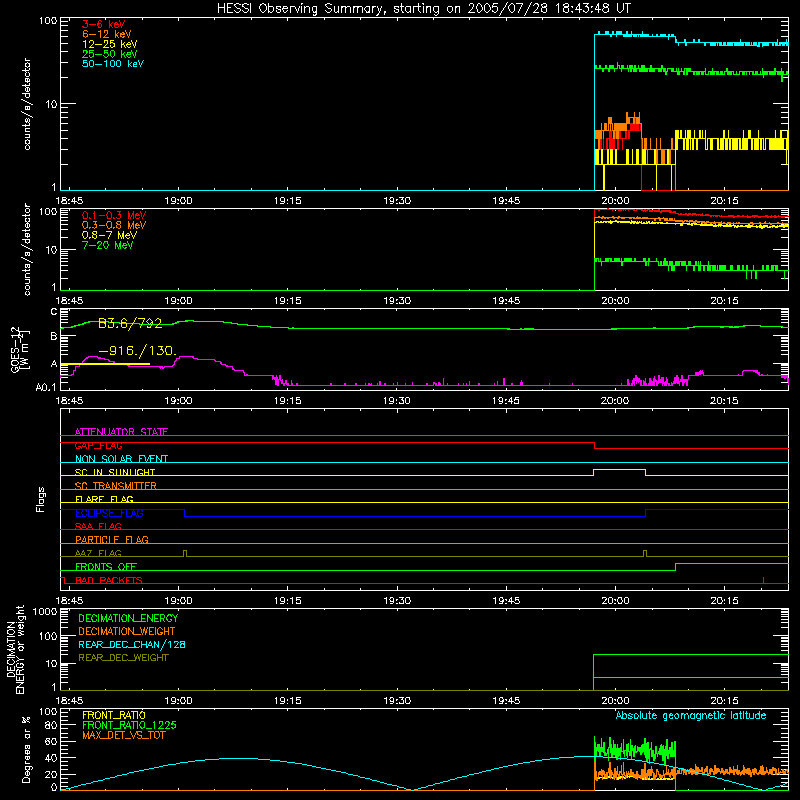800x800 pixels.
Task: Select the 50-100 keV legend label
Action: 113,64
